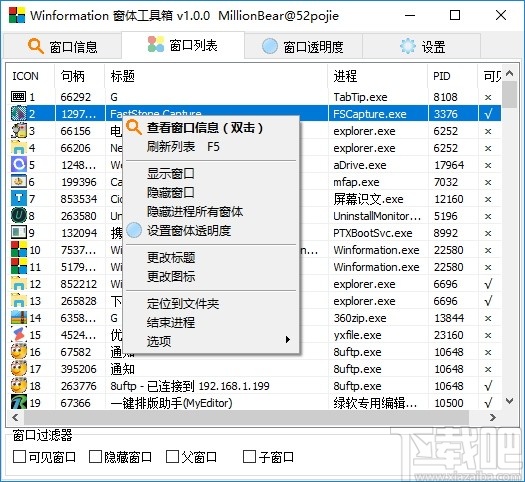Viewport: 525px width, 482px height.
Task: Click the mfap.exe icon in row 6
Action: (x=18, y=181)
